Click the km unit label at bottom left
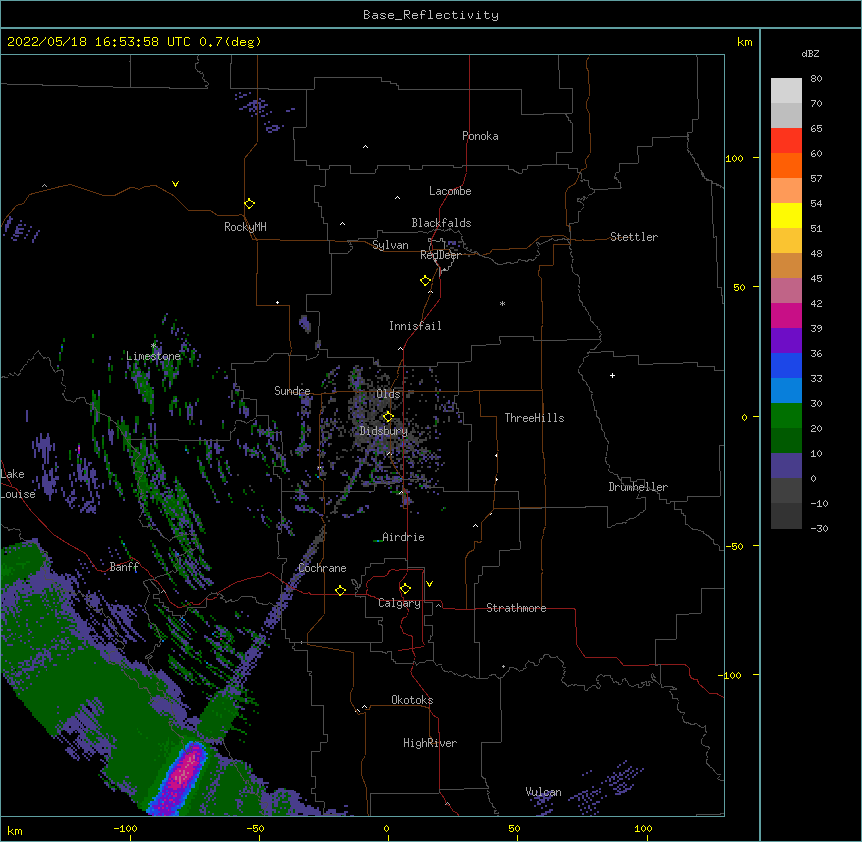The image size is (862, 842). tap(14, 830)
